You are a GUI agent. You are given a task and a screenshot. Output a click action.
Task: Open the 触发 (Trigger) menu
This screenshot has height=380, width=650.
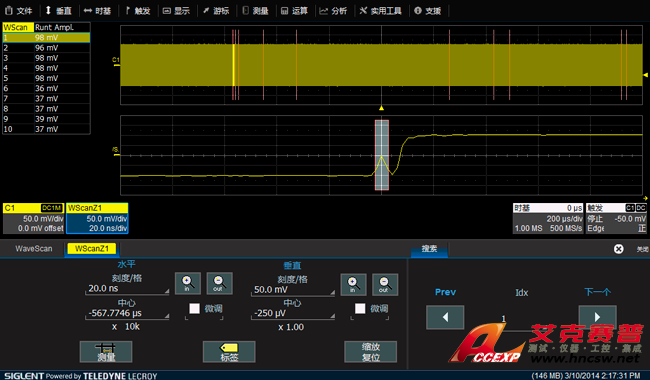138,11
